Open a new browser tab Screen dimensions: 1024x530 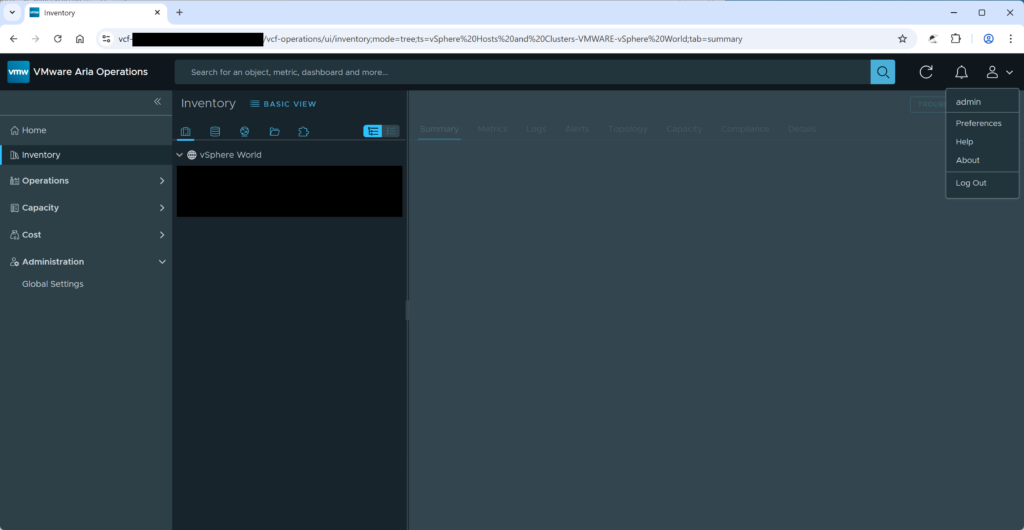[180, 12]
